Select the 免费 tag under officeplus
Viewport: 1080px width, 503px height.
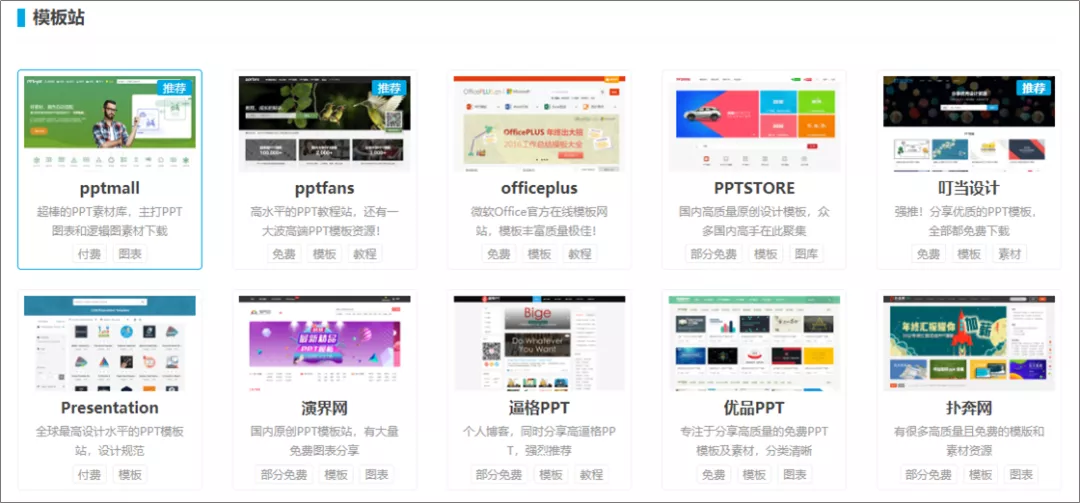499,254
